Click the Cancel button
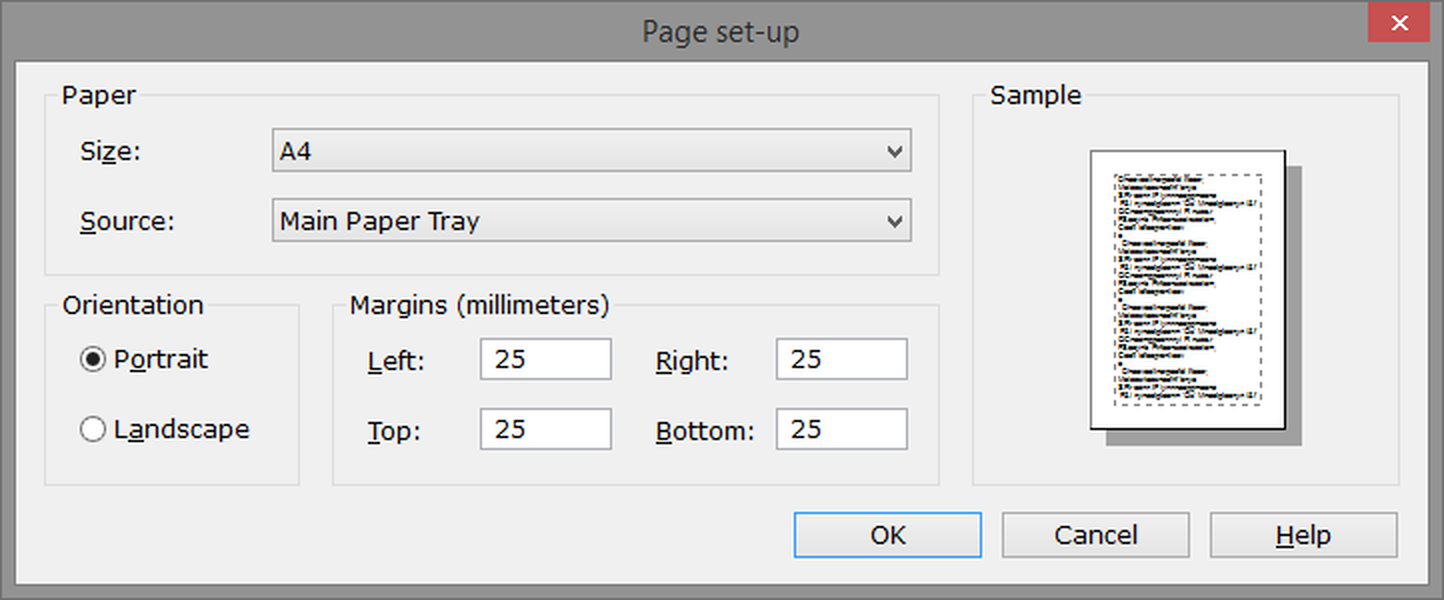 click(1096, 535)
